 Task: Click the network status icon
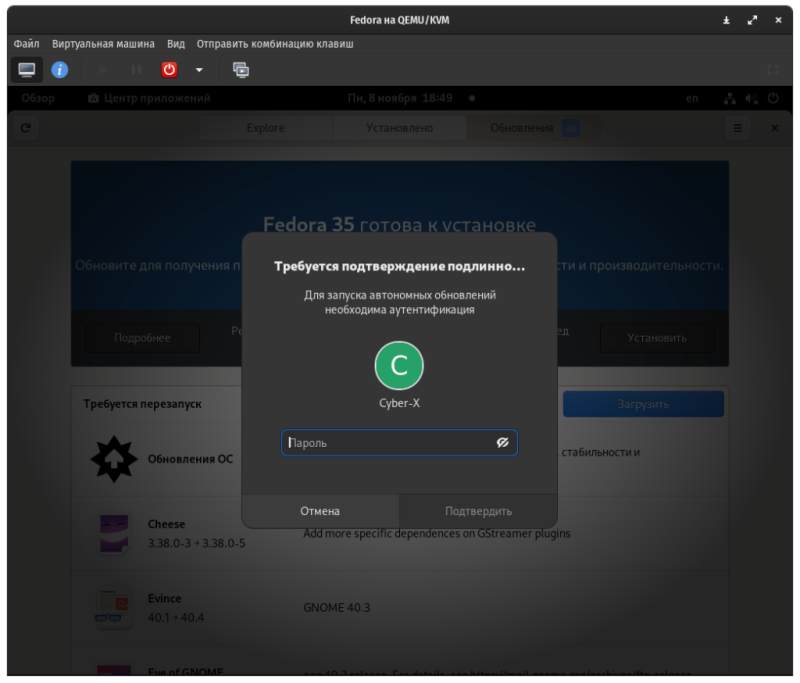pyautogui.click(x=730, y=98)
